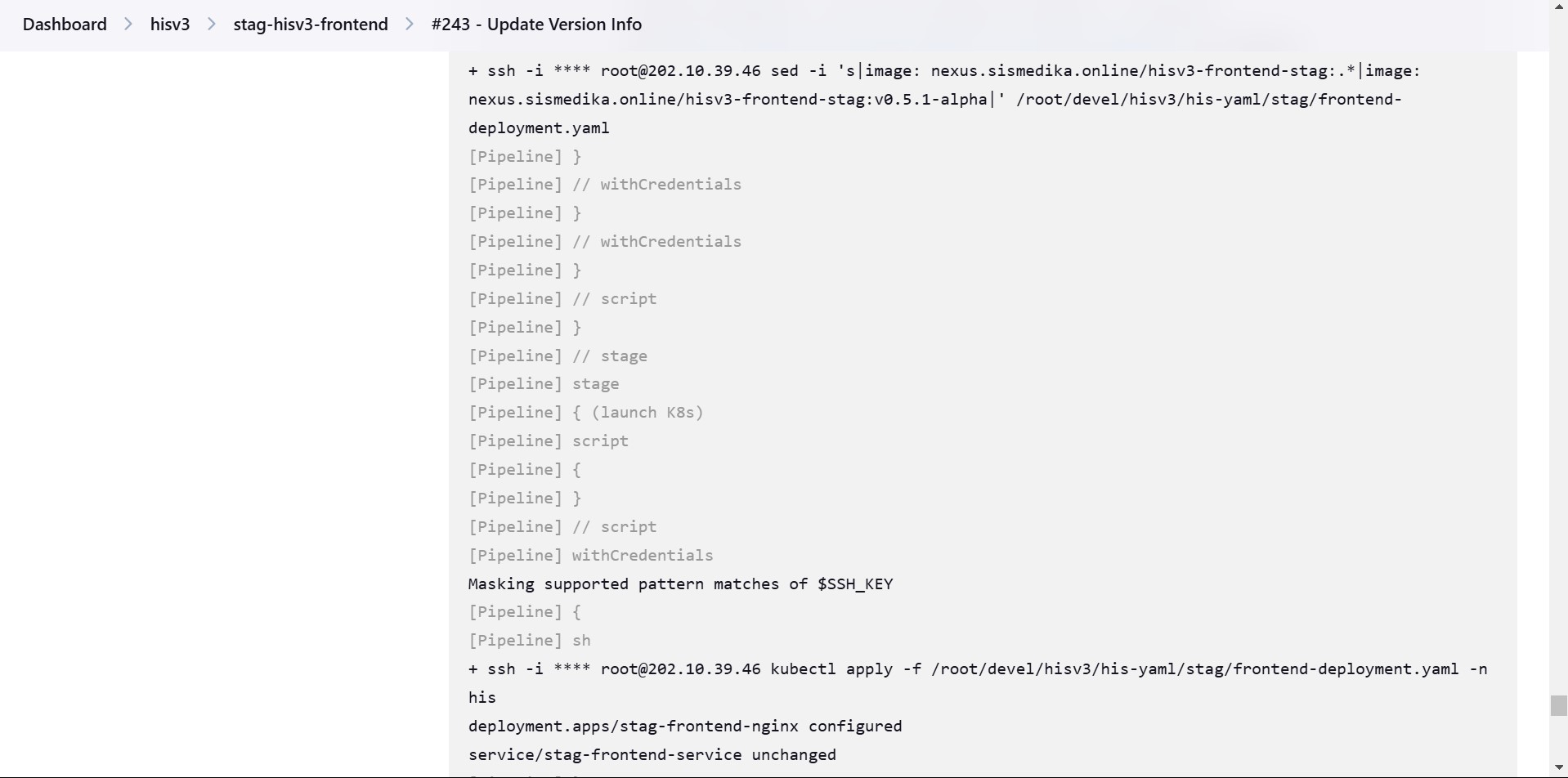The height and width of the screenshot is (778, 1568).
Task: Click the '[Pipeline] withCredentials' line without slashes
Action: (590, 556)
